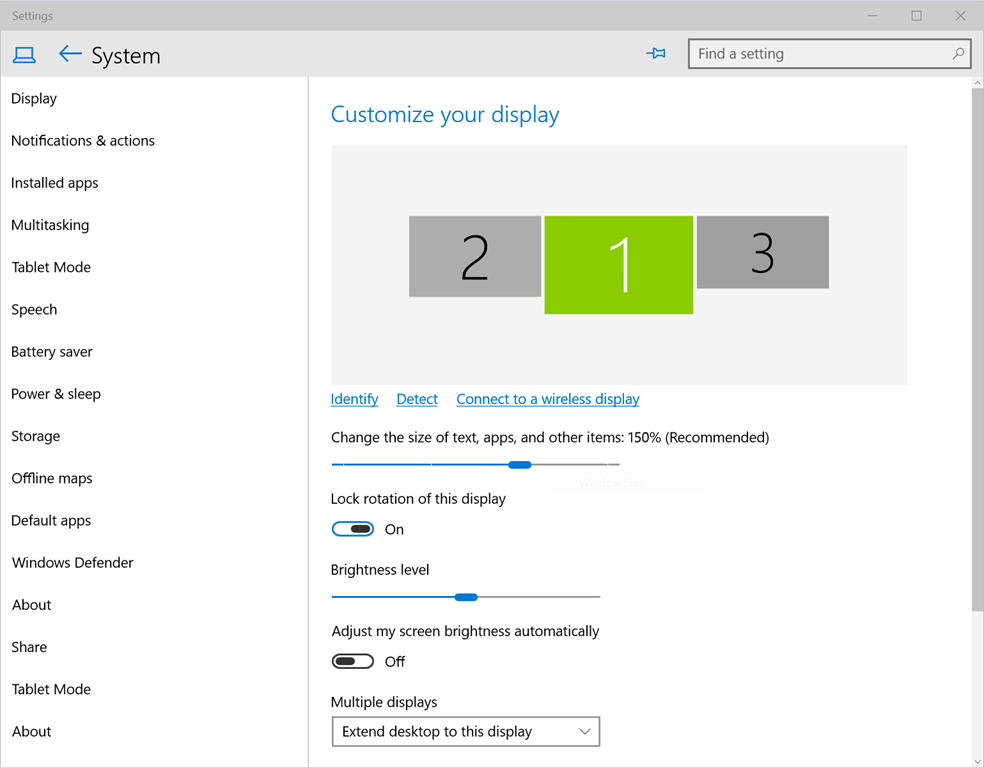Toggle Adjust my screen brightness automatically

pyautogui.click(x=353, y=661)
